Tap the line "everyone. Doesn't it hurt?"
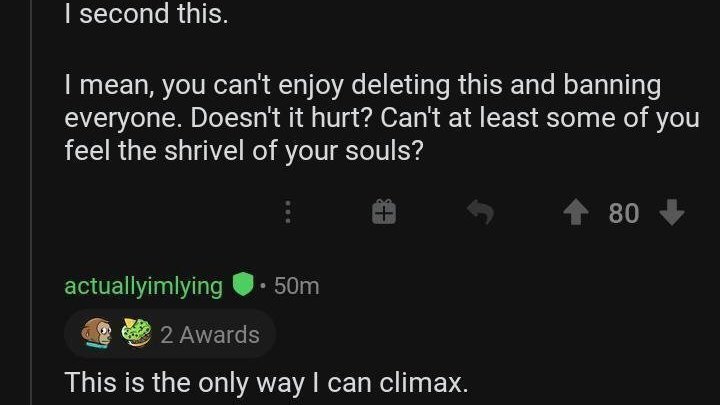Screen dimensions: 720x405 [210, 120]
